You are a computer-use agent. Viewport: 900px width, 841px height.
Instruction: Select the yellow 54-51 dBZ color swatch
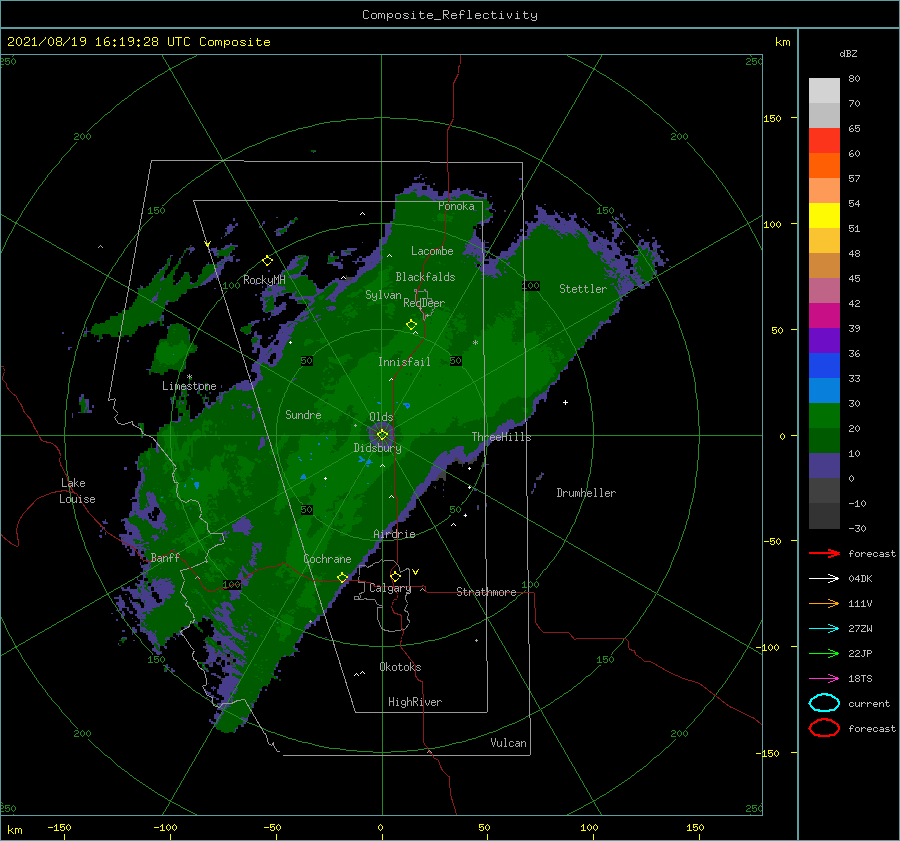click(824, 216)
